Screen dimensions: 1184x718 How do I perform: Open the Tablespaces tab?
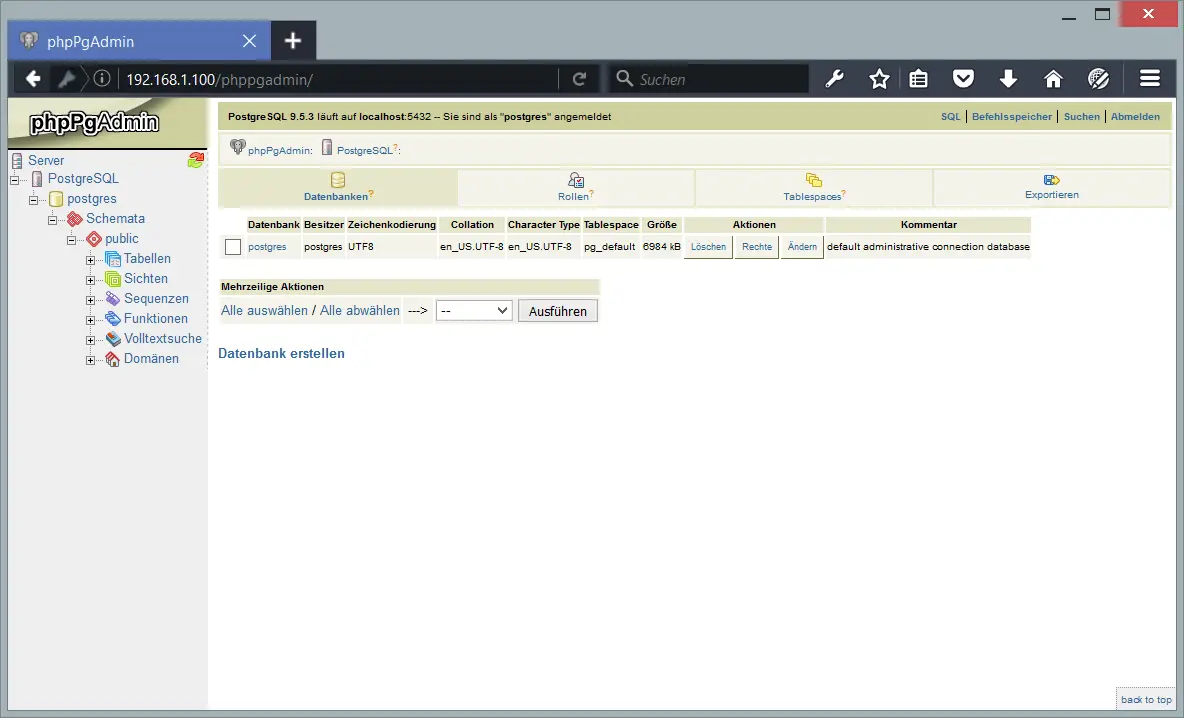tap(813, 188)
